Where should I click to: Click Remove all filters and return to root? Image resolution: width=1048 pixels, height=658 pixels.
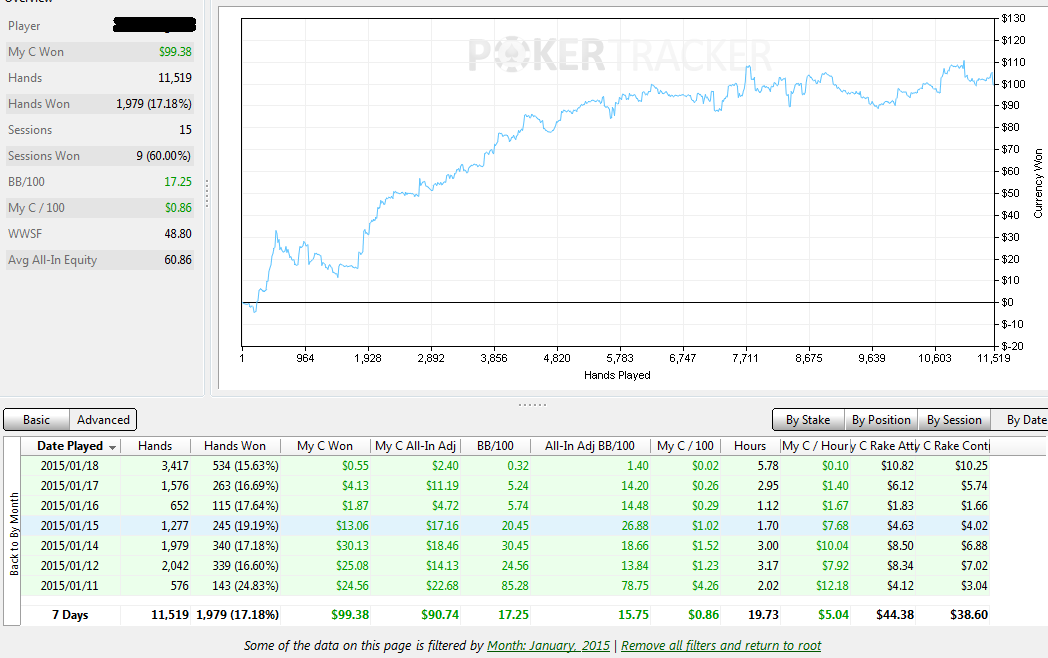click(x=721, y=645)
